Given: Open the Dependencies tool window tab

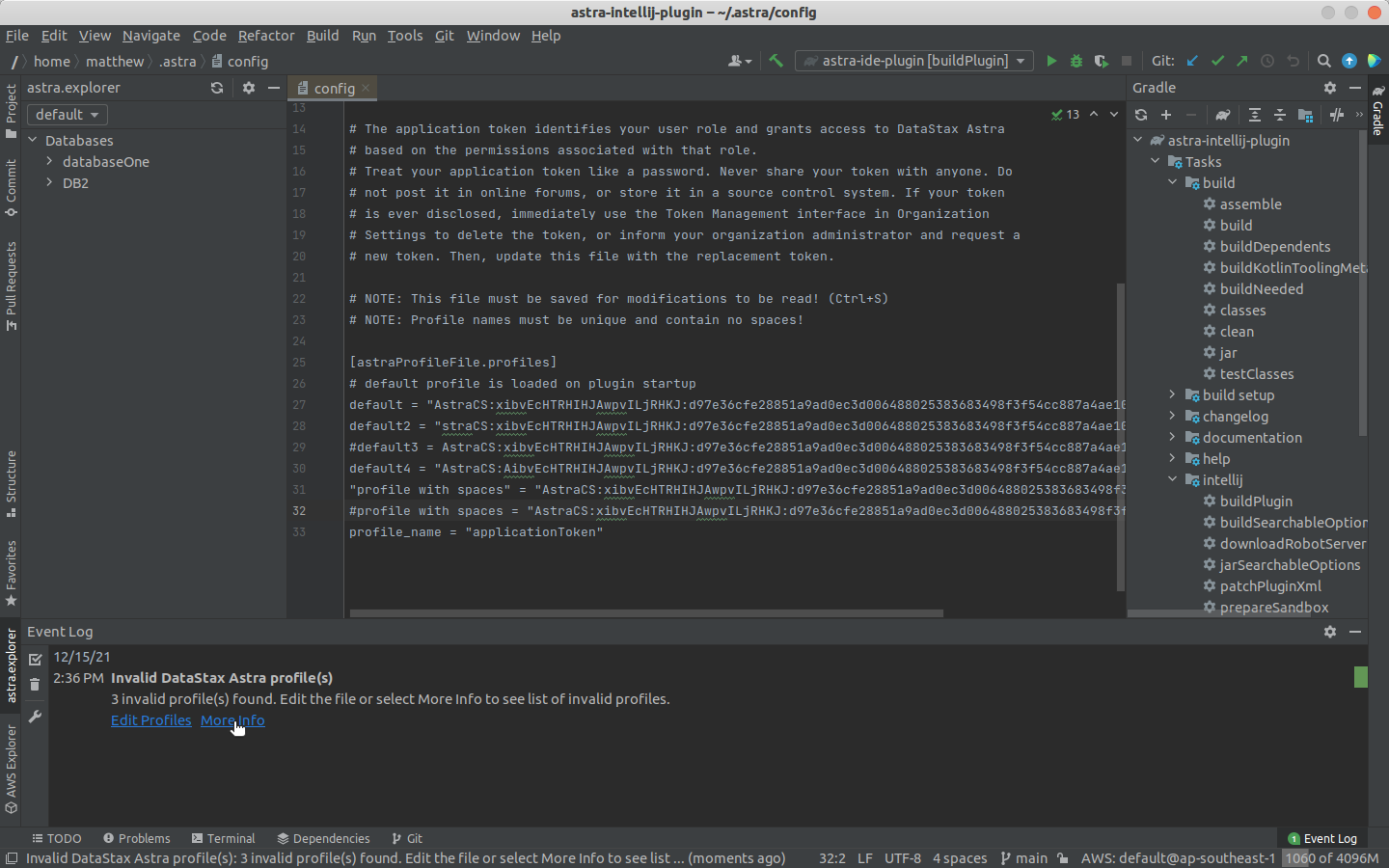Looking at the screenshot, I should tap(323, 839).
